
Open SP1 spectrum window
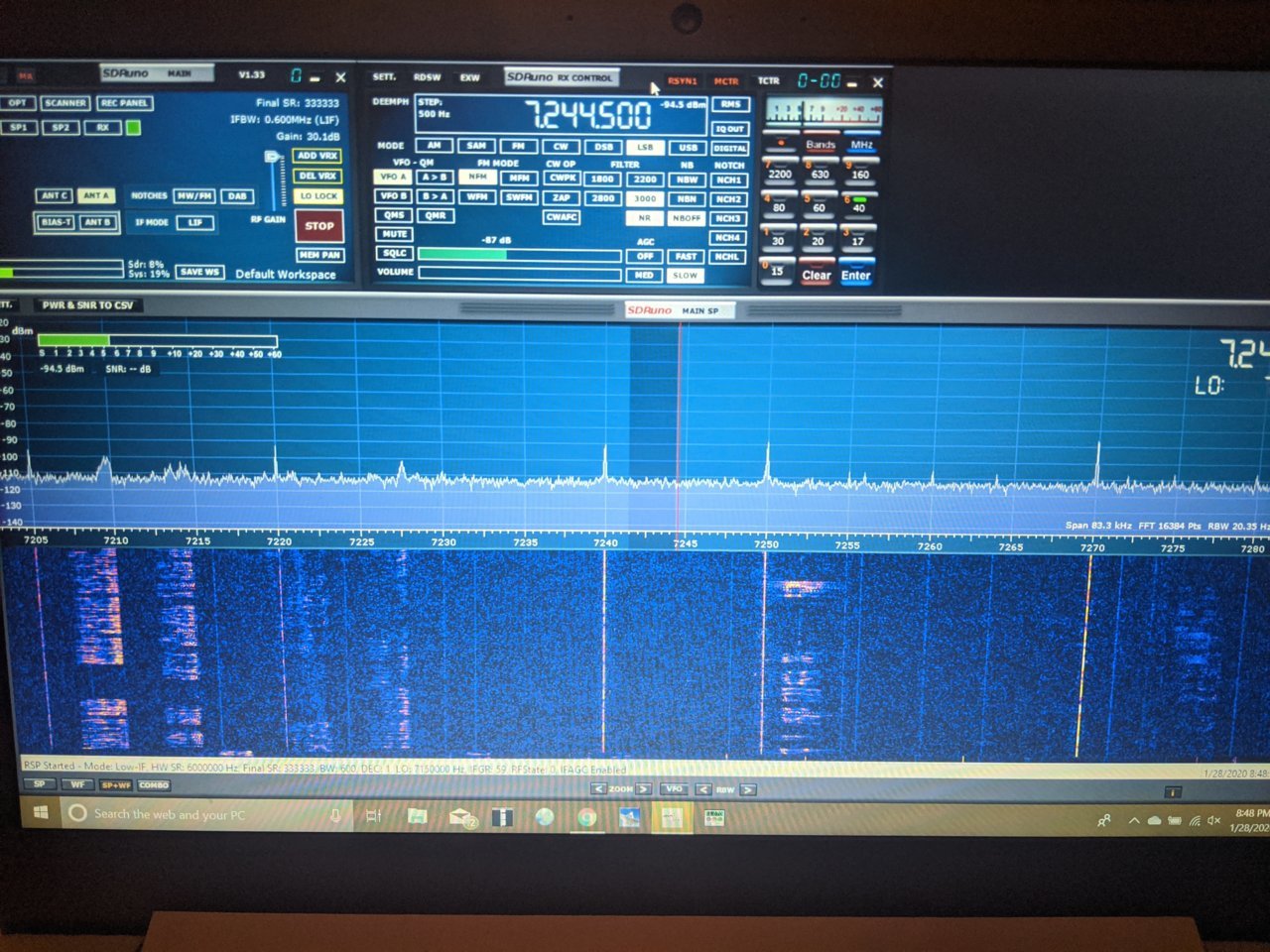19,127
